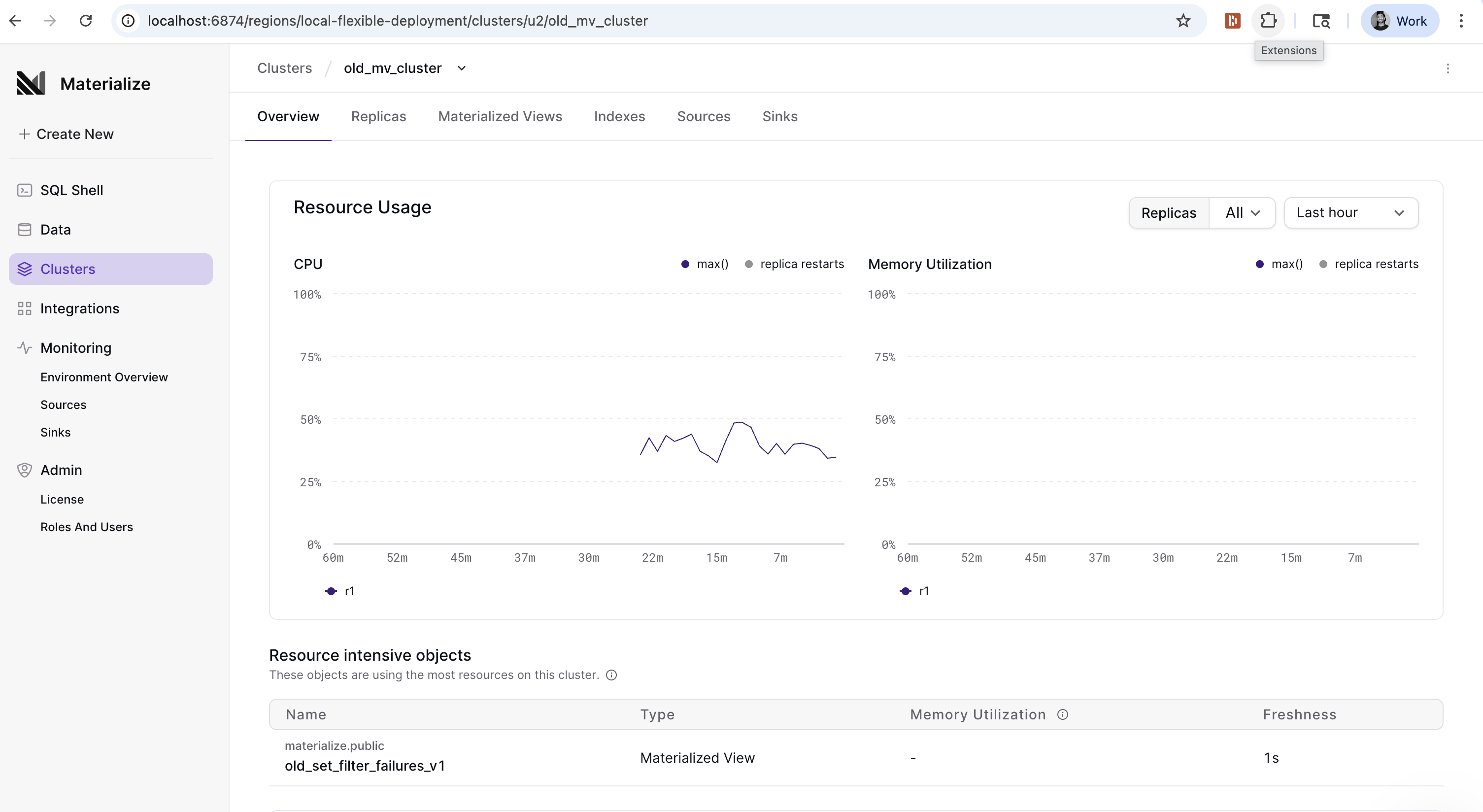This screenshot has height=812, width=1483.
Task: Switch to the Sources tab
Action: click(704, 116)
